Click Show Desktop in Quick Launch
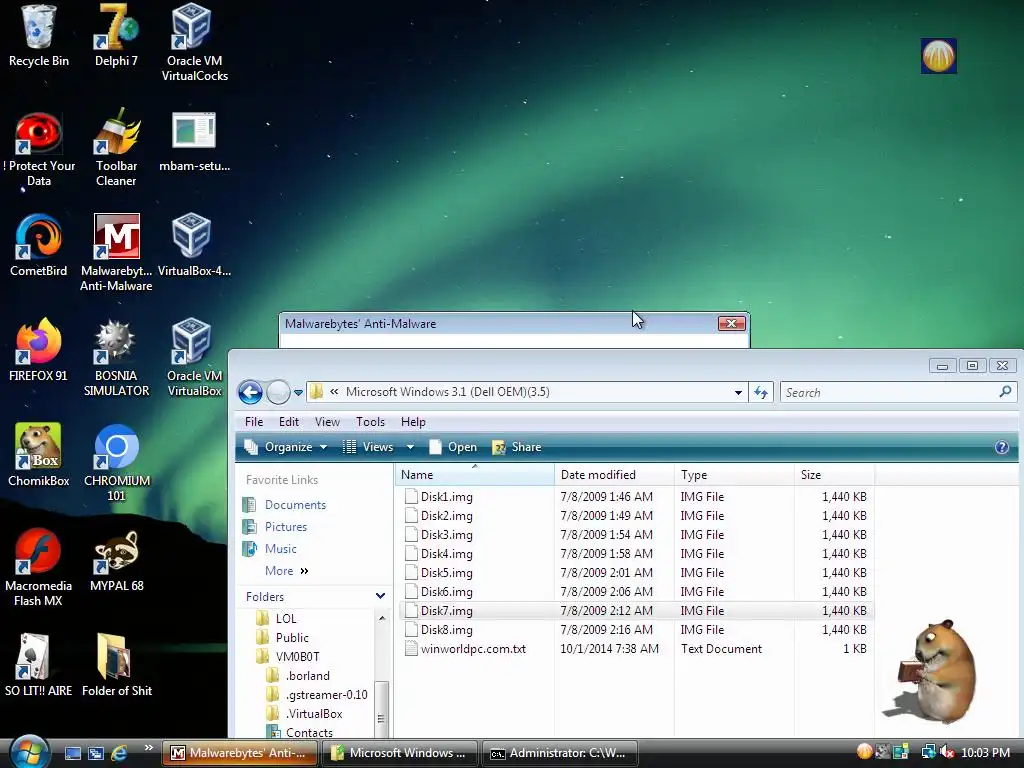The width and height of the screenshot is (1024, 768). pos(72,753)
